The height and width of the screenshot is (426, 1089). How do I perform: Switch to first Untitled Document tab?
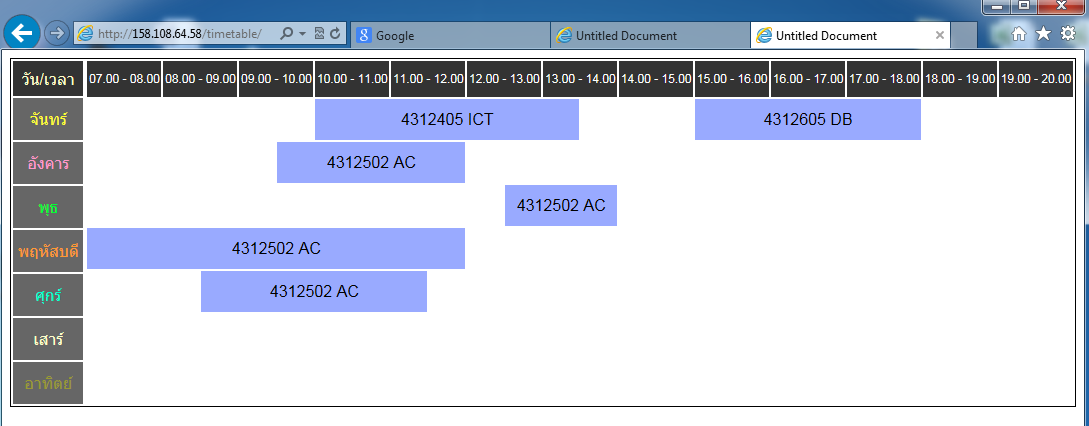point(650,35)
